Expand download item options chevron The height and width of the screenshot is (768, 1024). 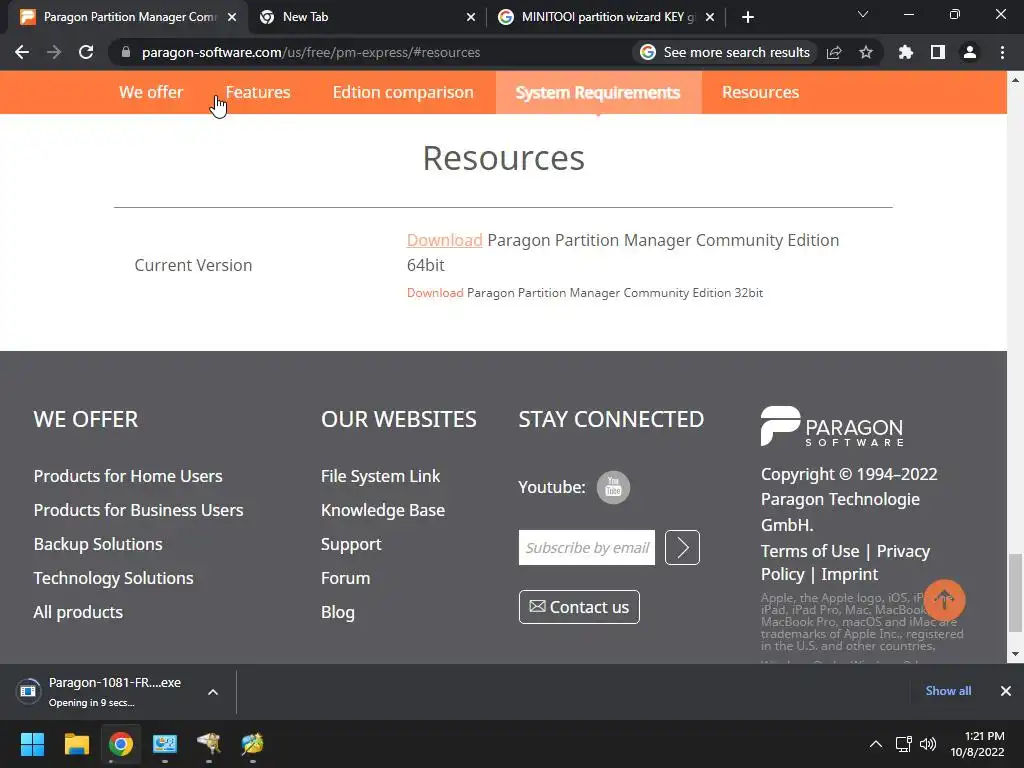pos(213,692)
